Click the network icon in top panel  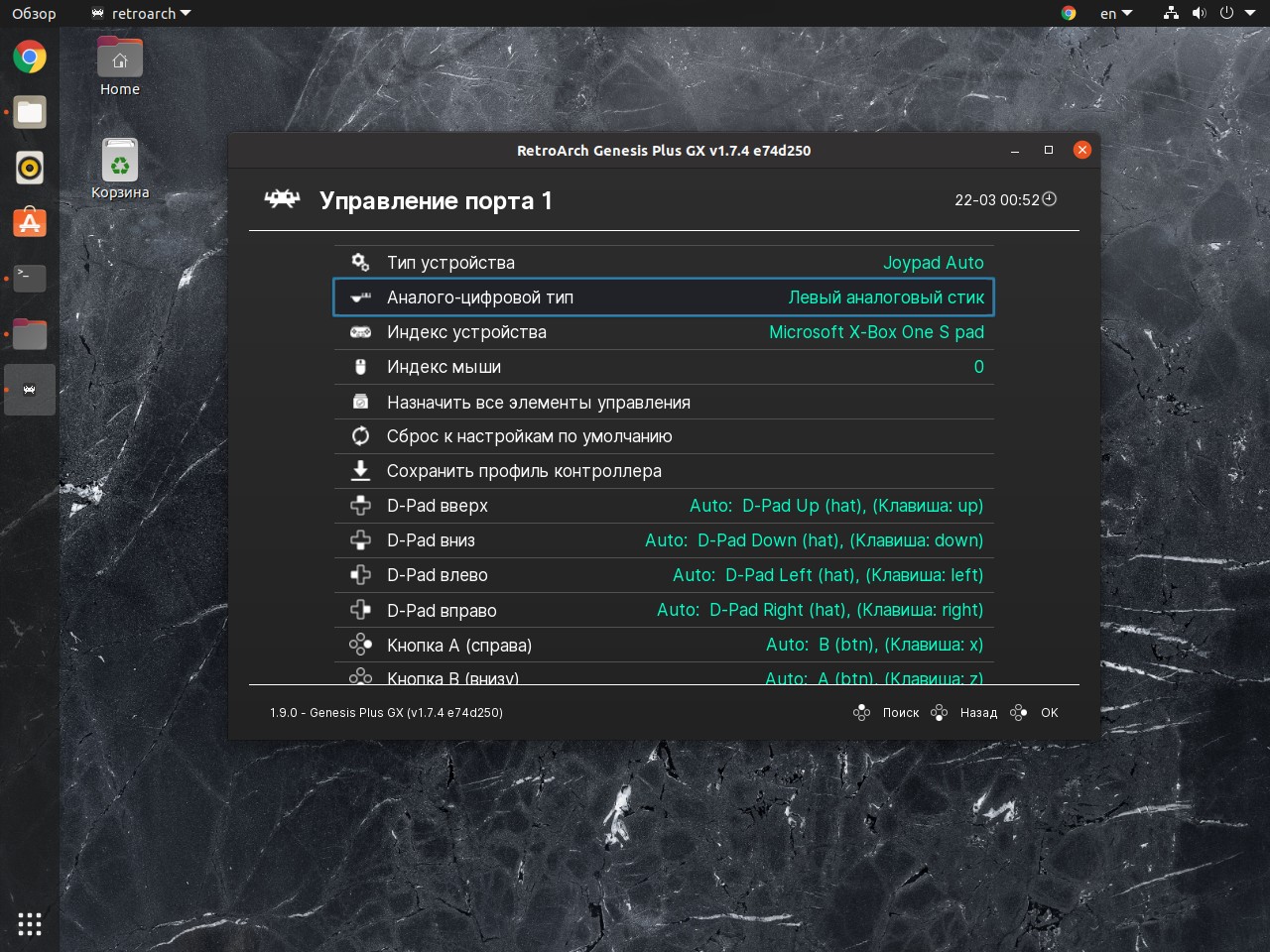coord(1171,13)
